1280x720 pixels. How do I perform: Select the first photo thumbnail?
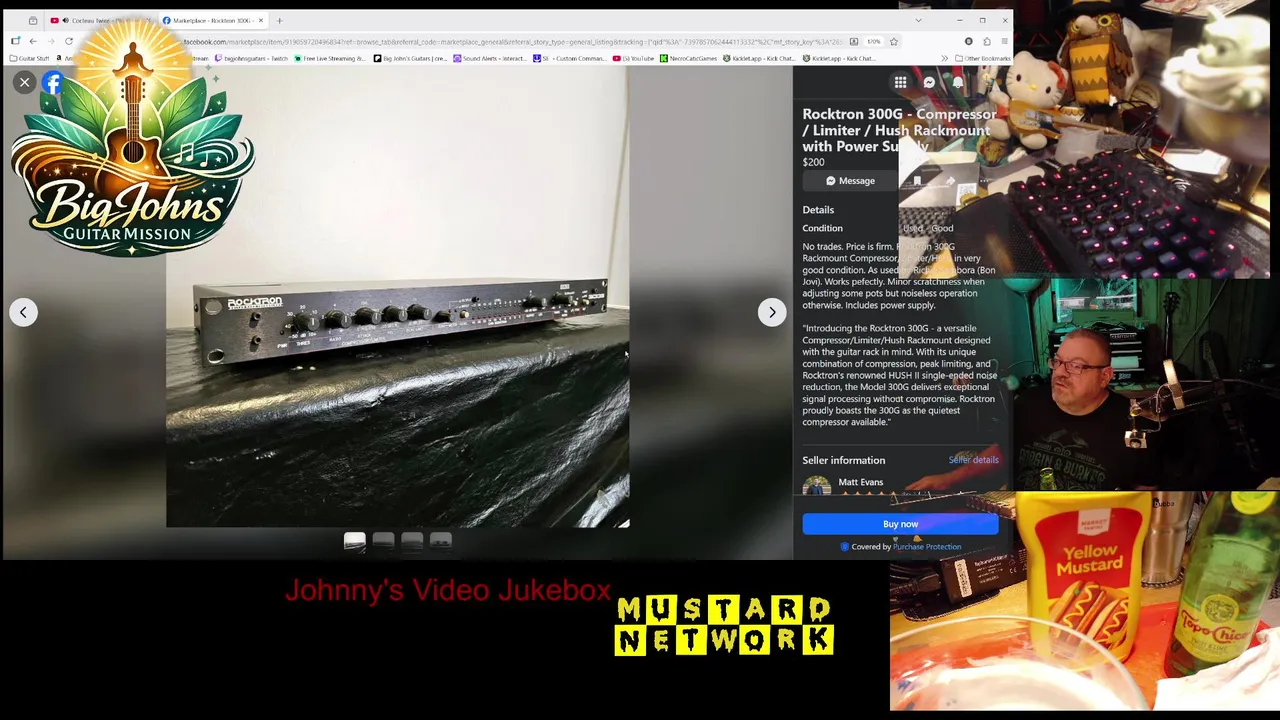(x=355, y=541)
